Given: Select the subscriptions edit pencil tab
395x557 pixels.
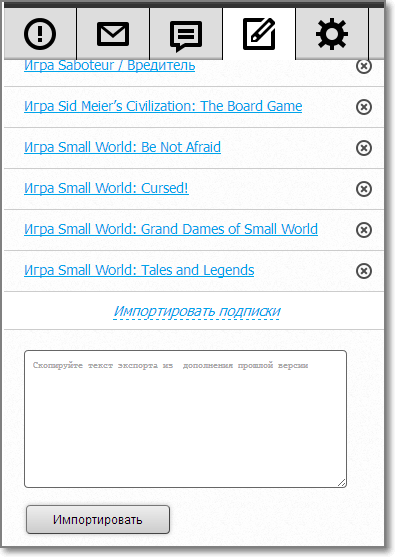Looking at the screenshot, I should pos(259,34).
